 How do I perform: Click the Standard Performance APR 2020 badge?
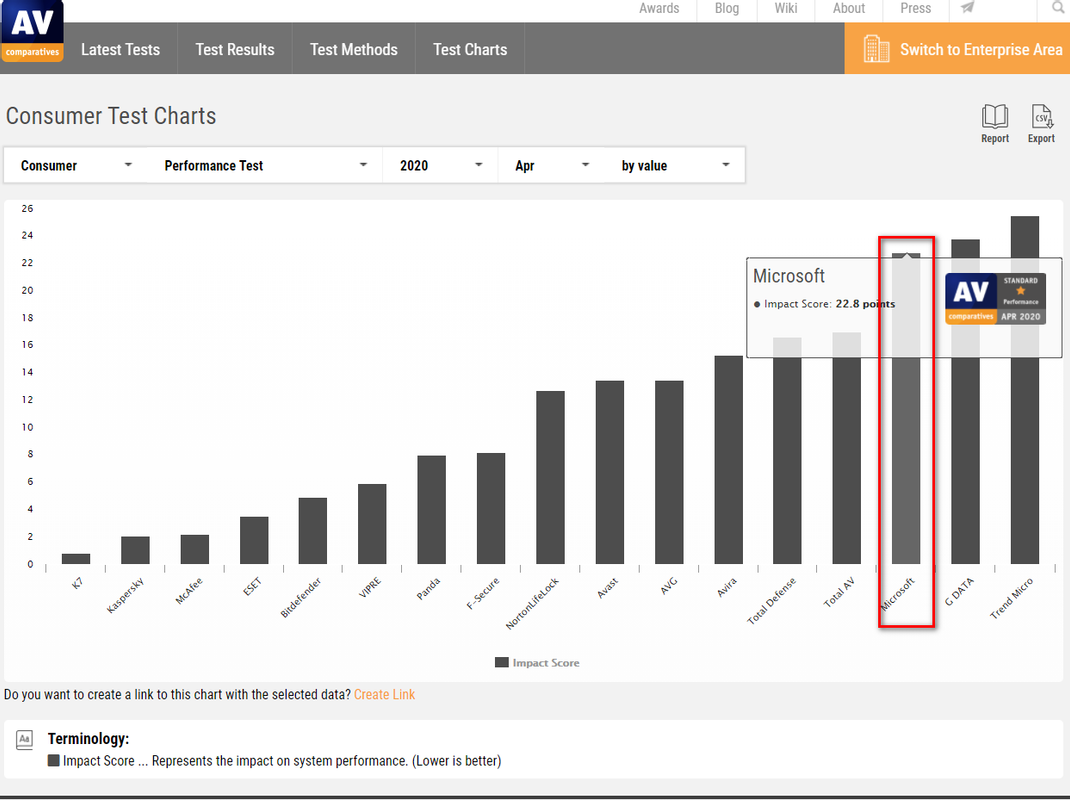(995, 298)
